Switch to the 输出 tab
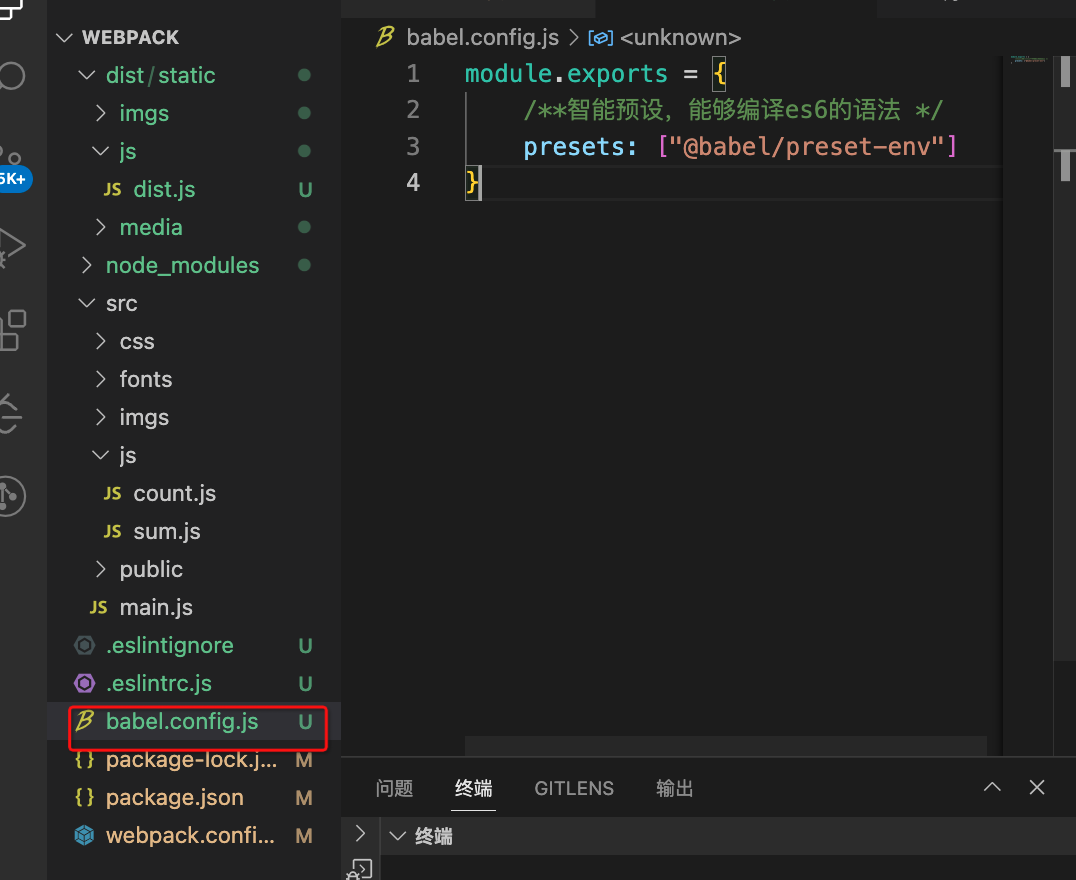The height and width of the screenshot is (880, 1076). pyautogui.click(x=674, y=788)
